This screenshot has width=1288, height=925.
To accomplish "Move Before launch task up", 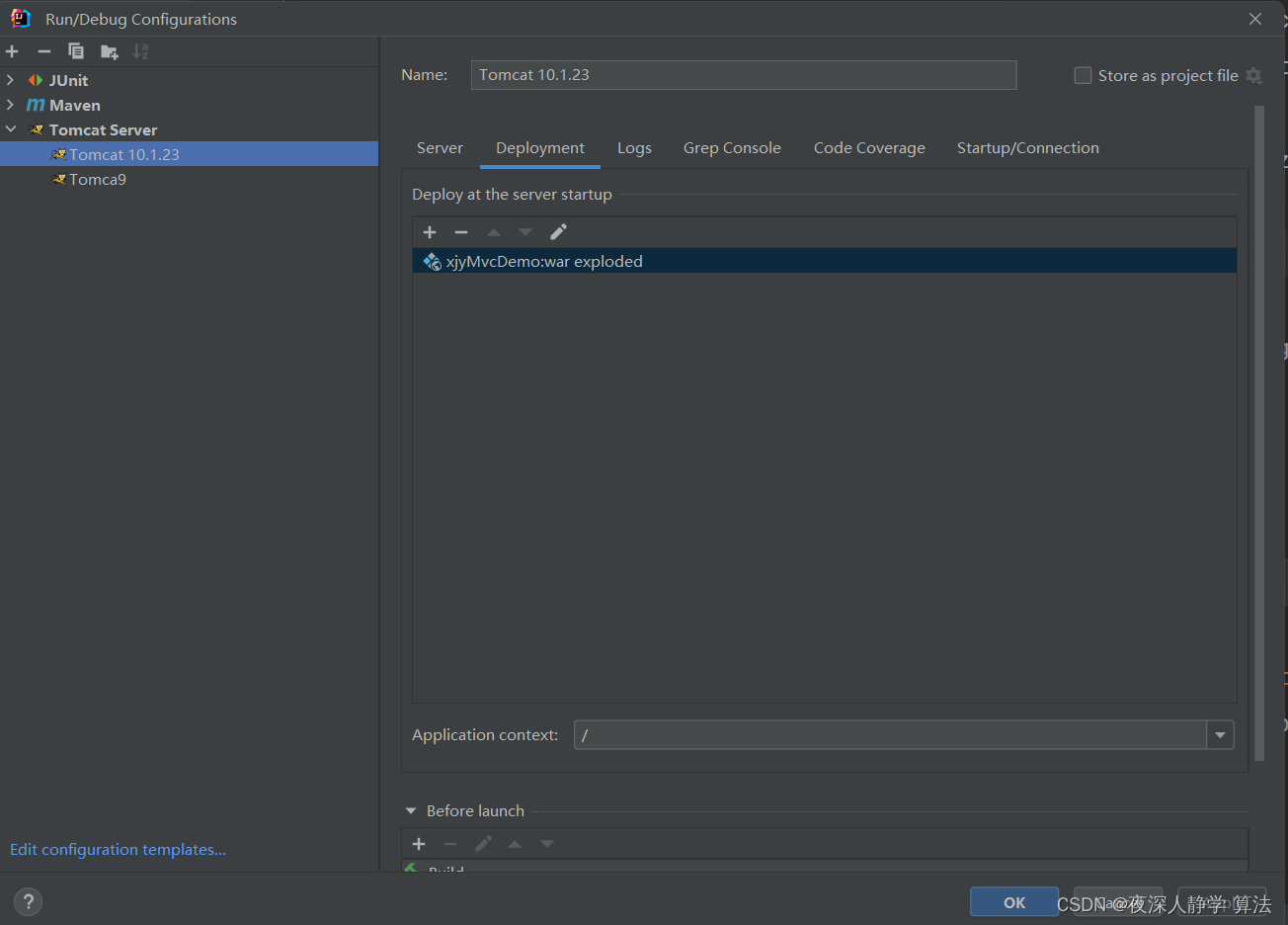I will point(515,844).
